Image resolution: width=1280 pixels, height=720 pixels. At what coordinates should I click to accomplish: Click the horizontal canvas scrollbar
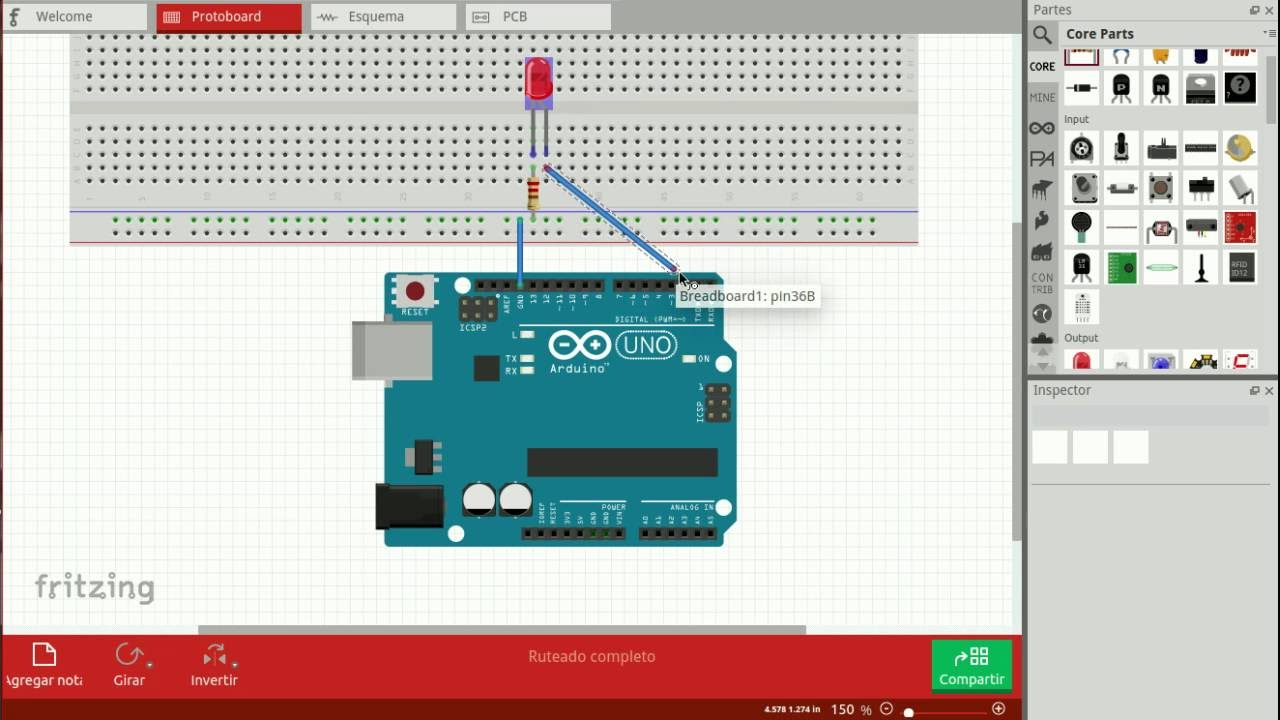[x=501, y=630]
